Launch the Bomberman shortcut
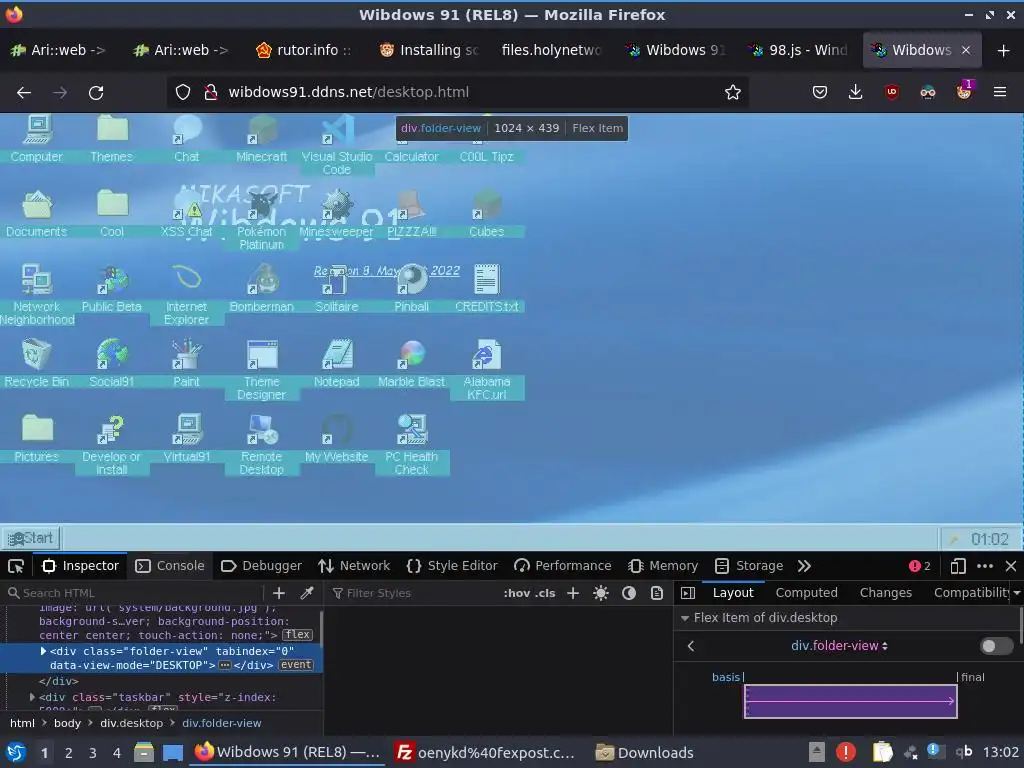This screenshot has width=1024, height=768. pos(262,289)
